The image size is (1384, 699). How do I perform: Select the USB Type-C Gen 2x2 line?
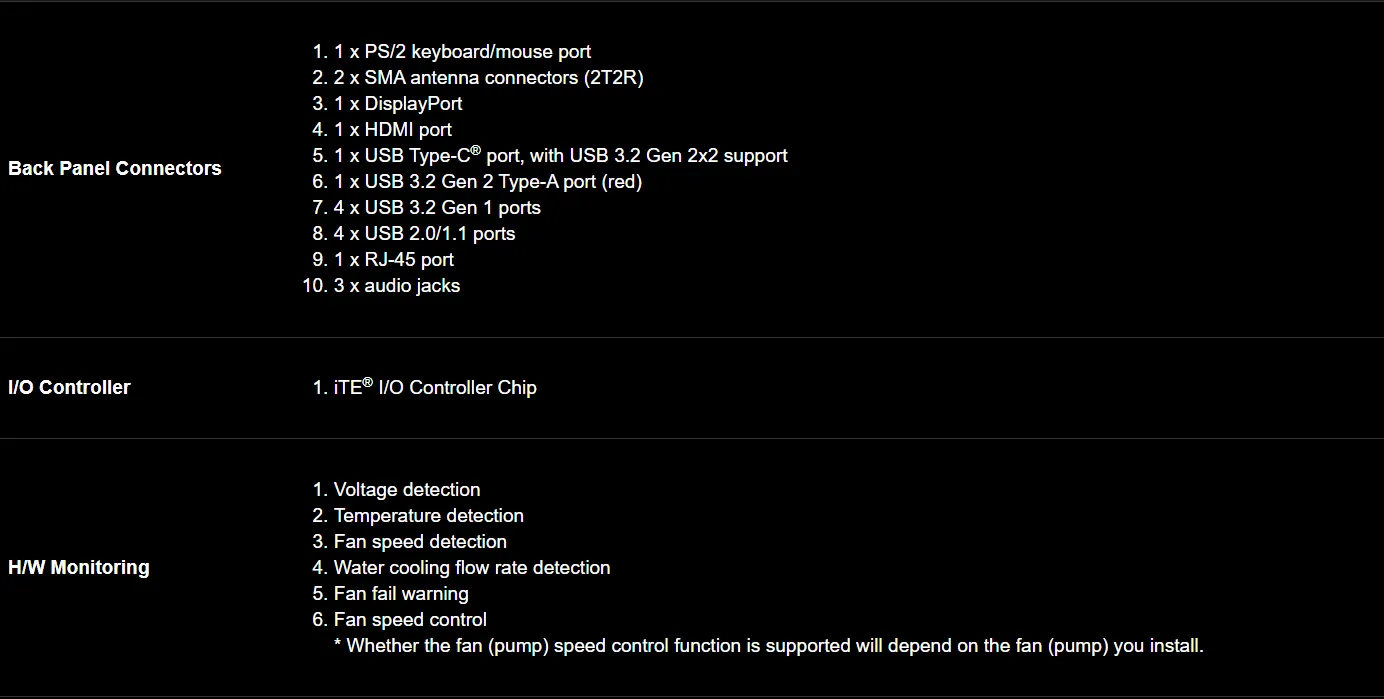561,155
